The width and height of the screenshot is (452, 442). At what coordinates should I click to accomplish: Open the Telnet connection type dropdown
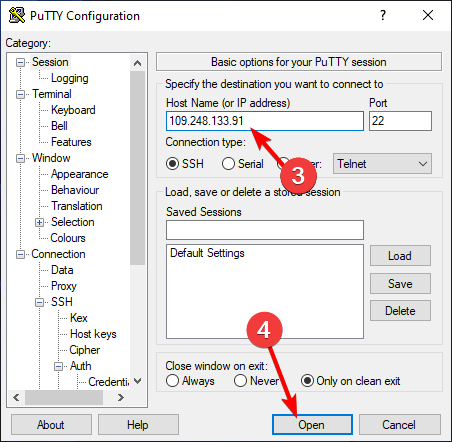(382, 164)
